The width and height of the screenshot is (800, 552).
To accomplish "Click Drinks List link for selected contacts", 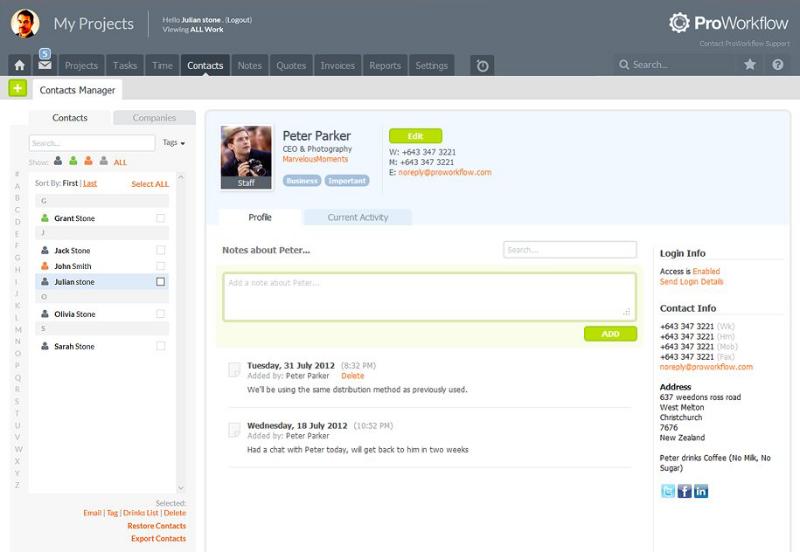I will (x=141, y=513).
